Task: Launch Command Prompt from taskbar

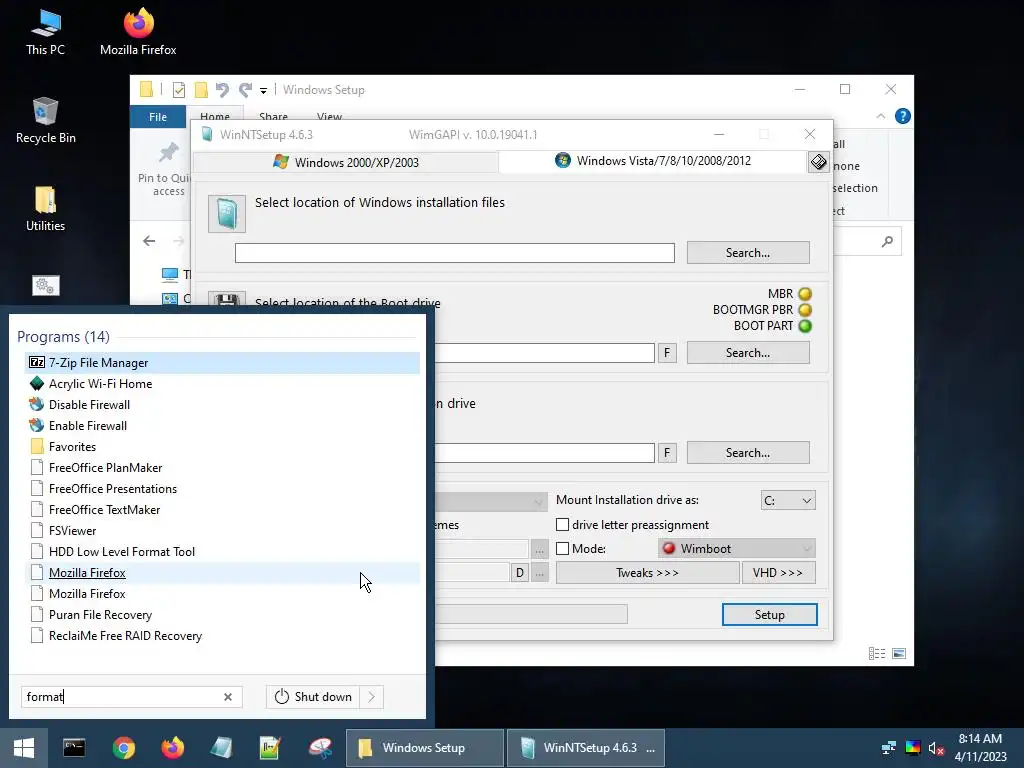Action: coord(74,748)
